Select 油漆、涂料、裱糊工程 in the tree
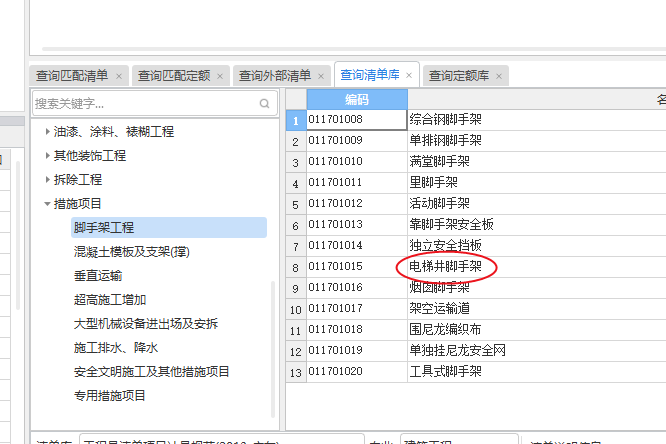The height and width of the screenshot is (444, 666). [x=114, y=132]
